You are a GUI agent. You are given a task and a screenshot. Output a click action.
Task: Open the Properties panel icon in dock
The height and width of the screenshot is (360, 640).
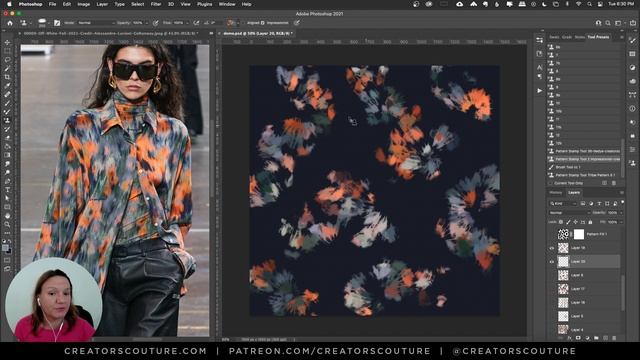click(x=540, y=40)
